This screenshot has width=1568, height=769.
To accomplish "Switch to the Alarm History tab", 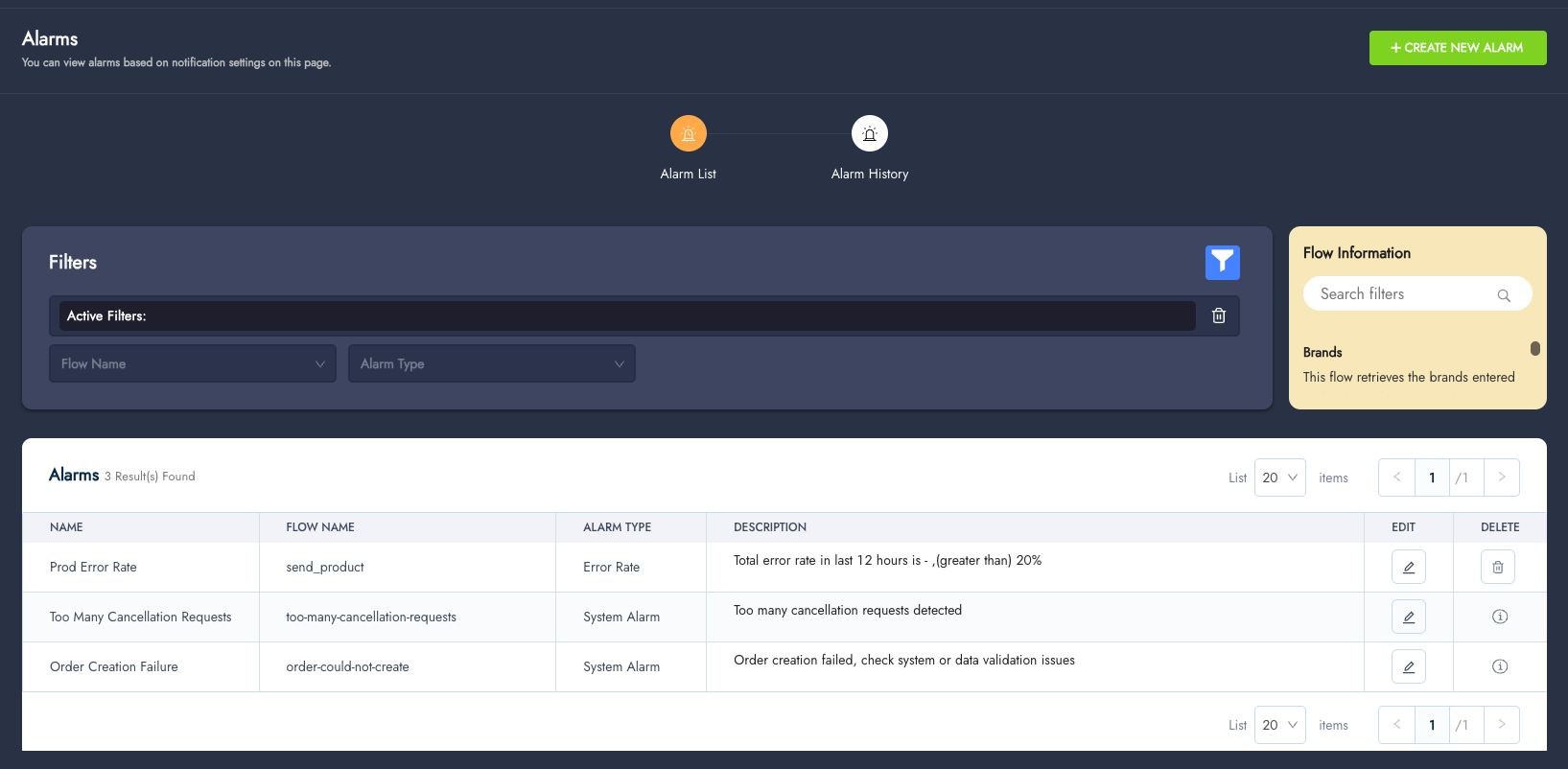I will pyautogui.click(x=869, y=134).
